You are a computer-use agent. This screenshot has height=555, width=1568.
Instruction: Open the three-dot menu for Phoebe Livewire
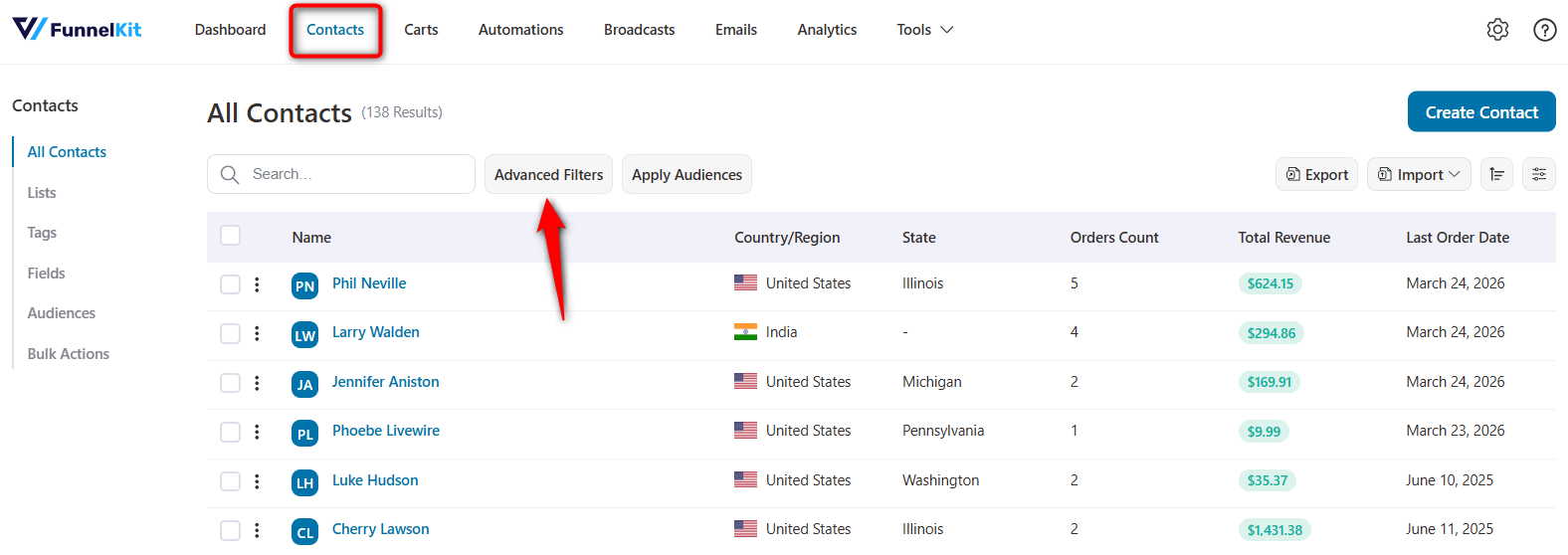(x=257, y=432)
